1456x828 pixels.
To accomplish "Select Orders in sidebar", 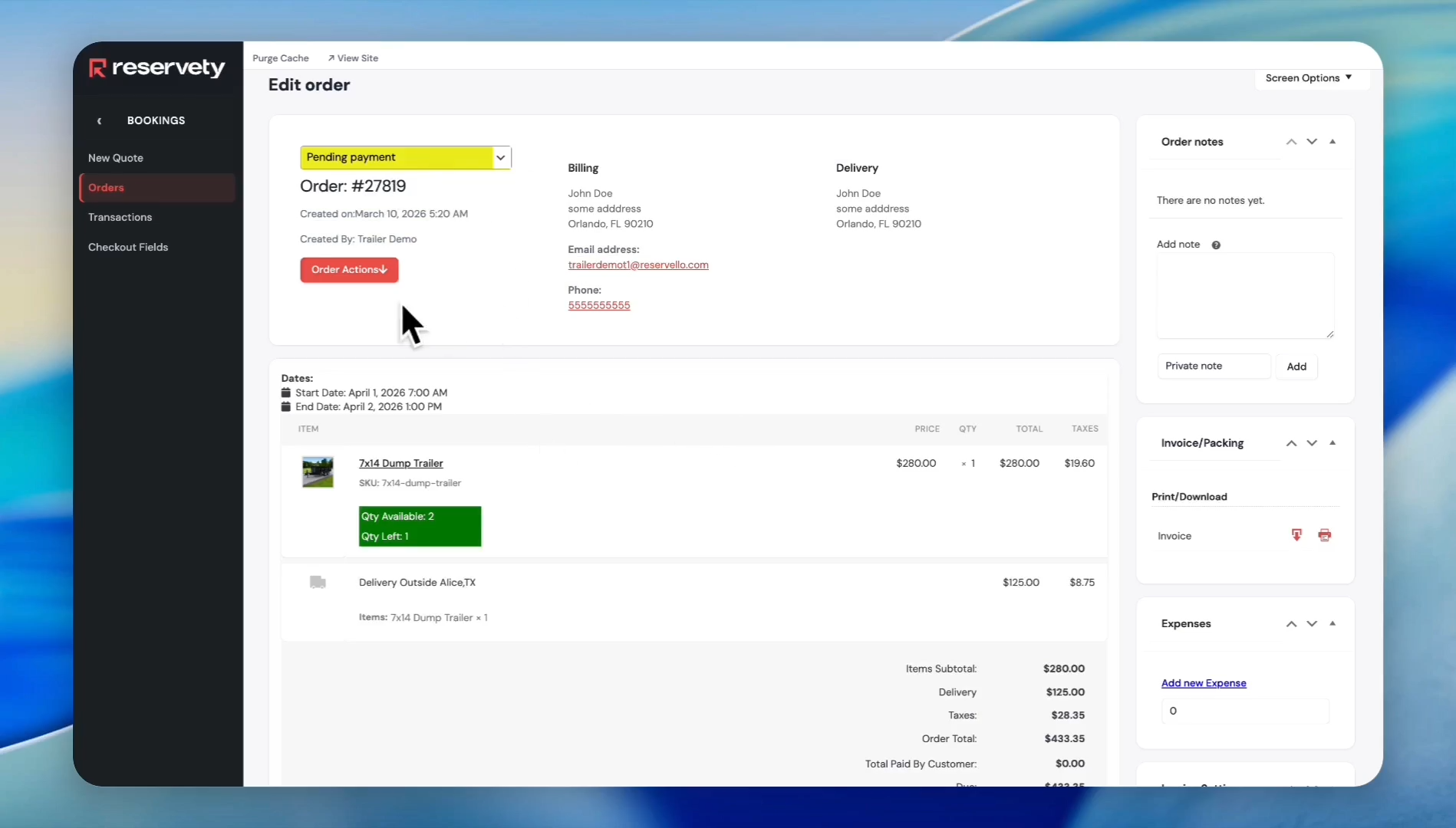I will point(157,188).
